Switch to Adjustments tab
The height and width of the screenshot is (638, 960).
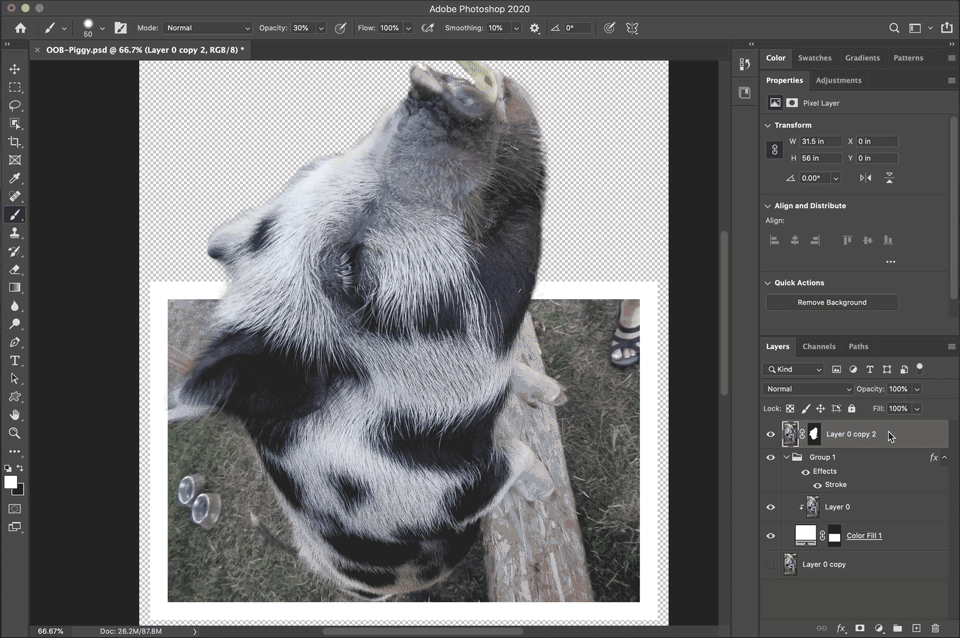point(838,81)
